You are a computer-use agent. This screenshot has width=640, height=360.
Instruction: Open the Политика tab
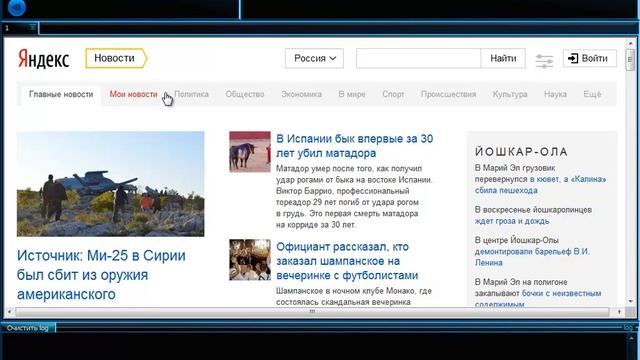coord(191,94)
